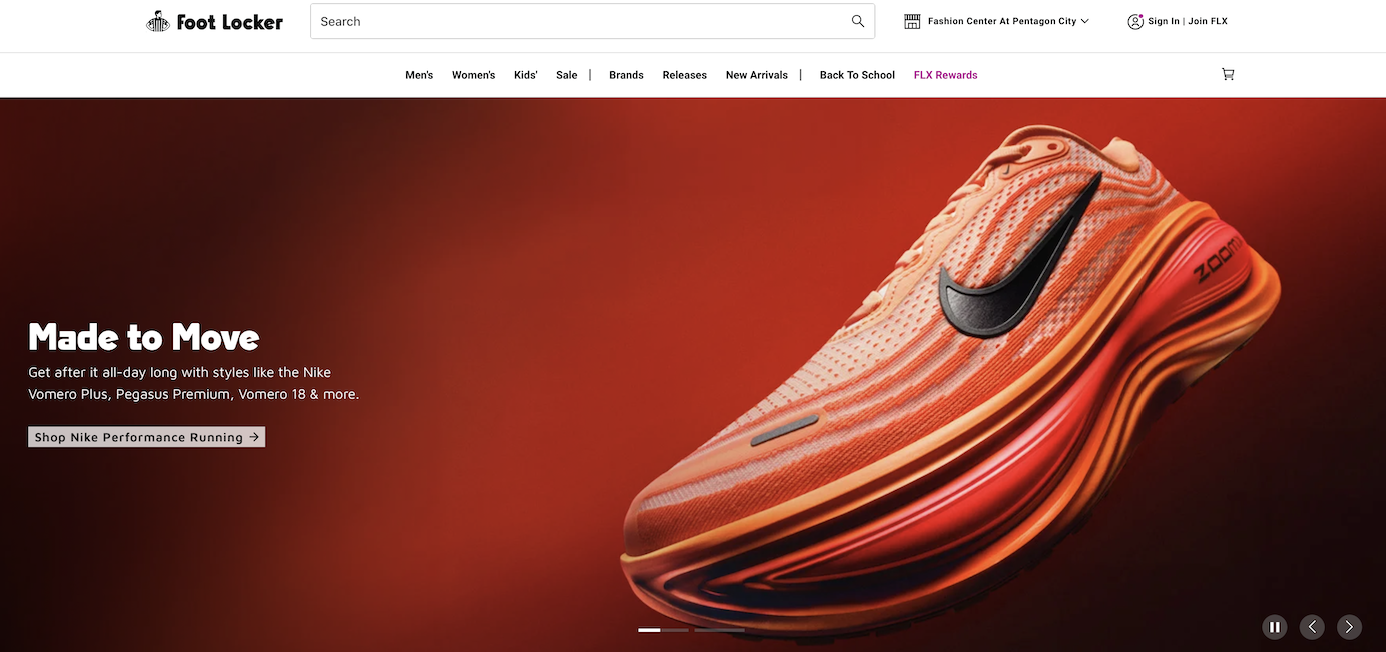Click Shop Nike Performance Running
This screenshot has height=652, width=1386.
coord(146,436)
